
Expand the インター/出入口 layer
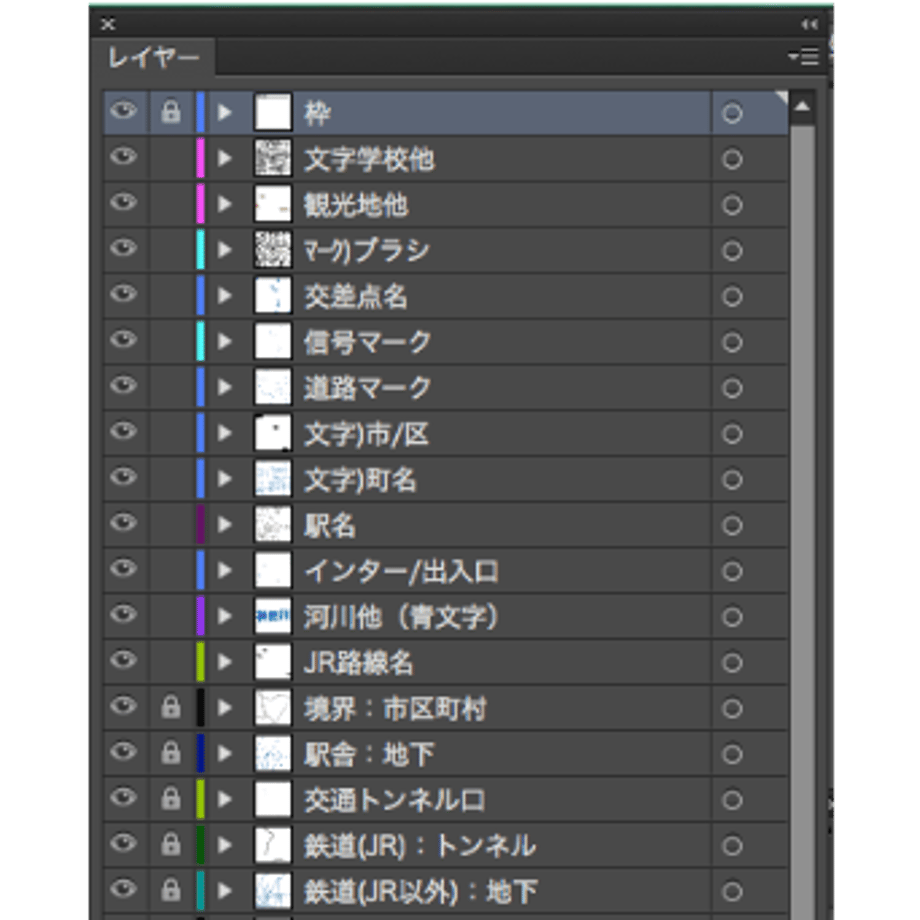click(225, 570)
